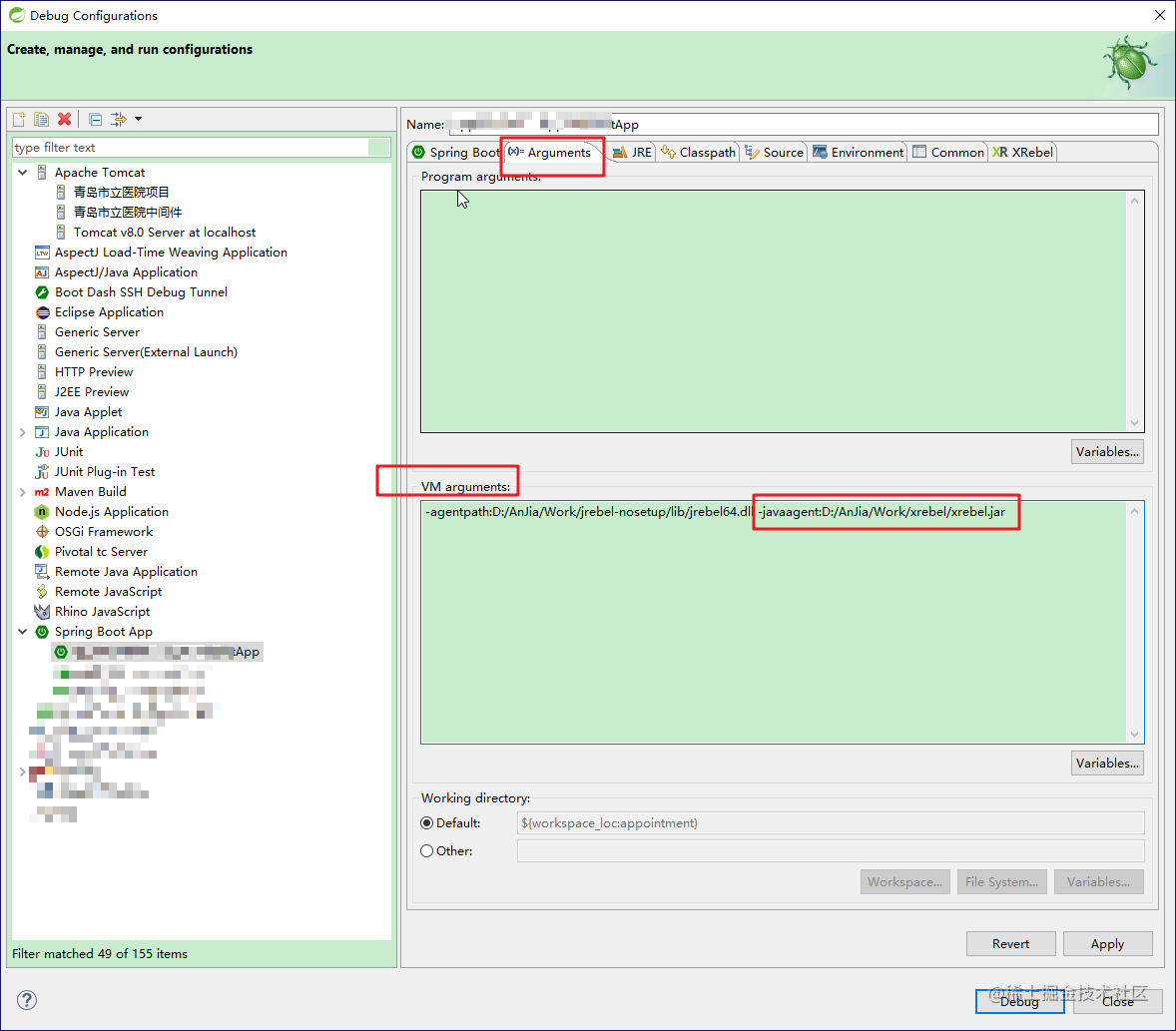Click the Revert button
Screen dimensions: 1176x1031
coord(1011,944)
